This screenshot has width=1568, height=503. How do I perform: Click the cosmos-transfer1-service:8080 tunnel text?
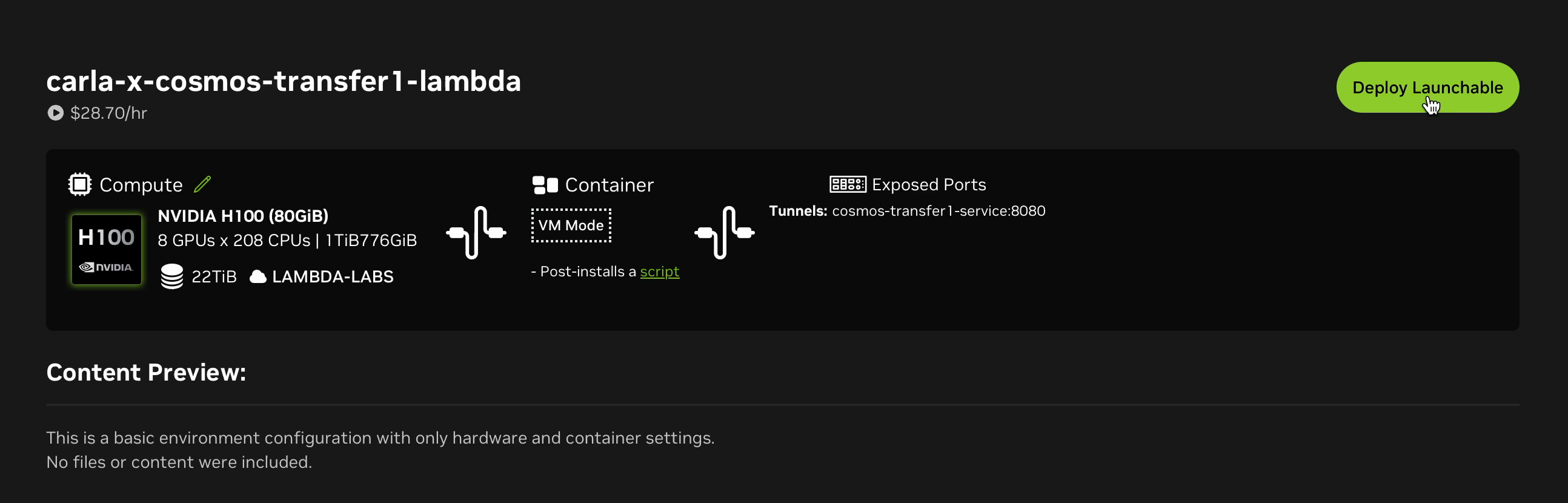click(938, 211)
